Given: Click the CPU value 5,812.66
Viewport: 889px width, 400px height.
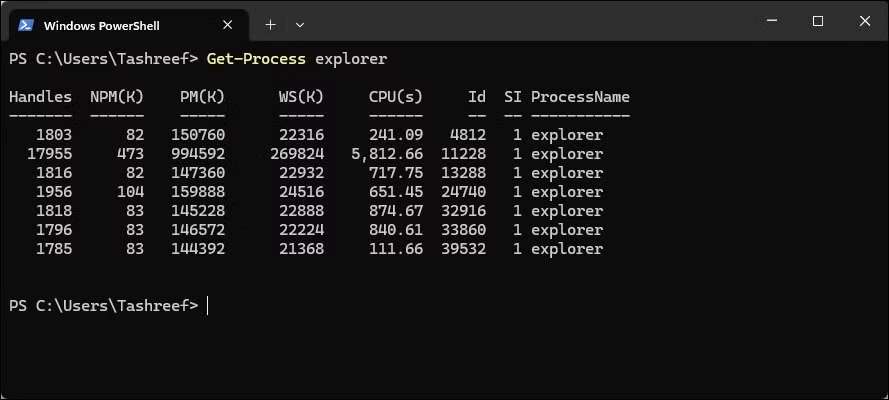Looking at the screenshot, I should coord(387,154).
